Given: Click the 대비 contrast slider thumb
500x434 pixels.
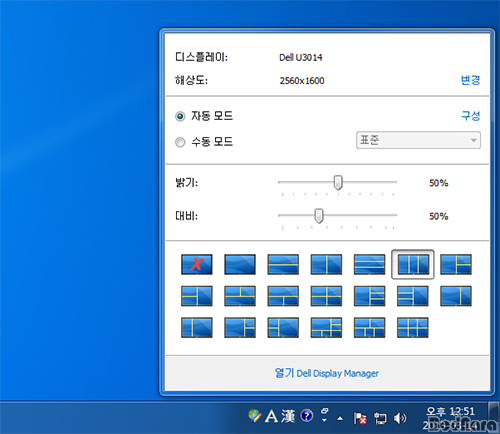Looking at the screenshot, I should coord(319,216).
